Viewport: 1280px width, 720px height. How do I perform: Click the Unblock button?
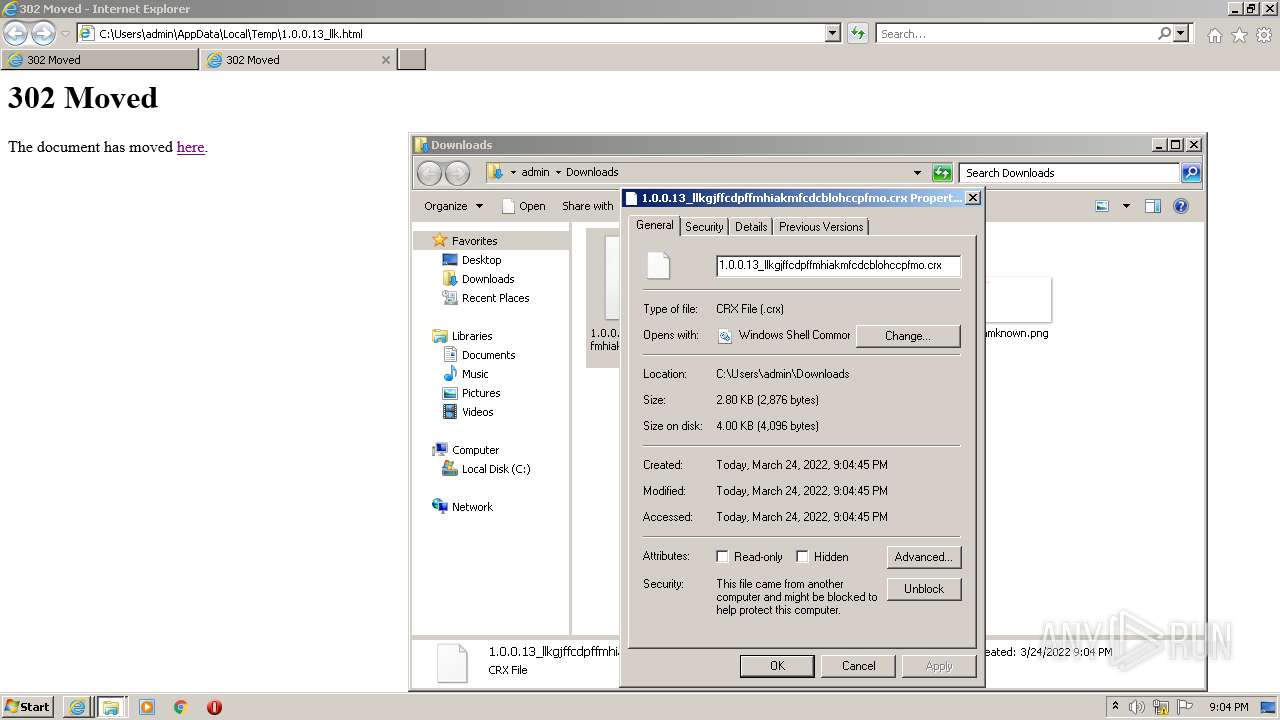924,589
